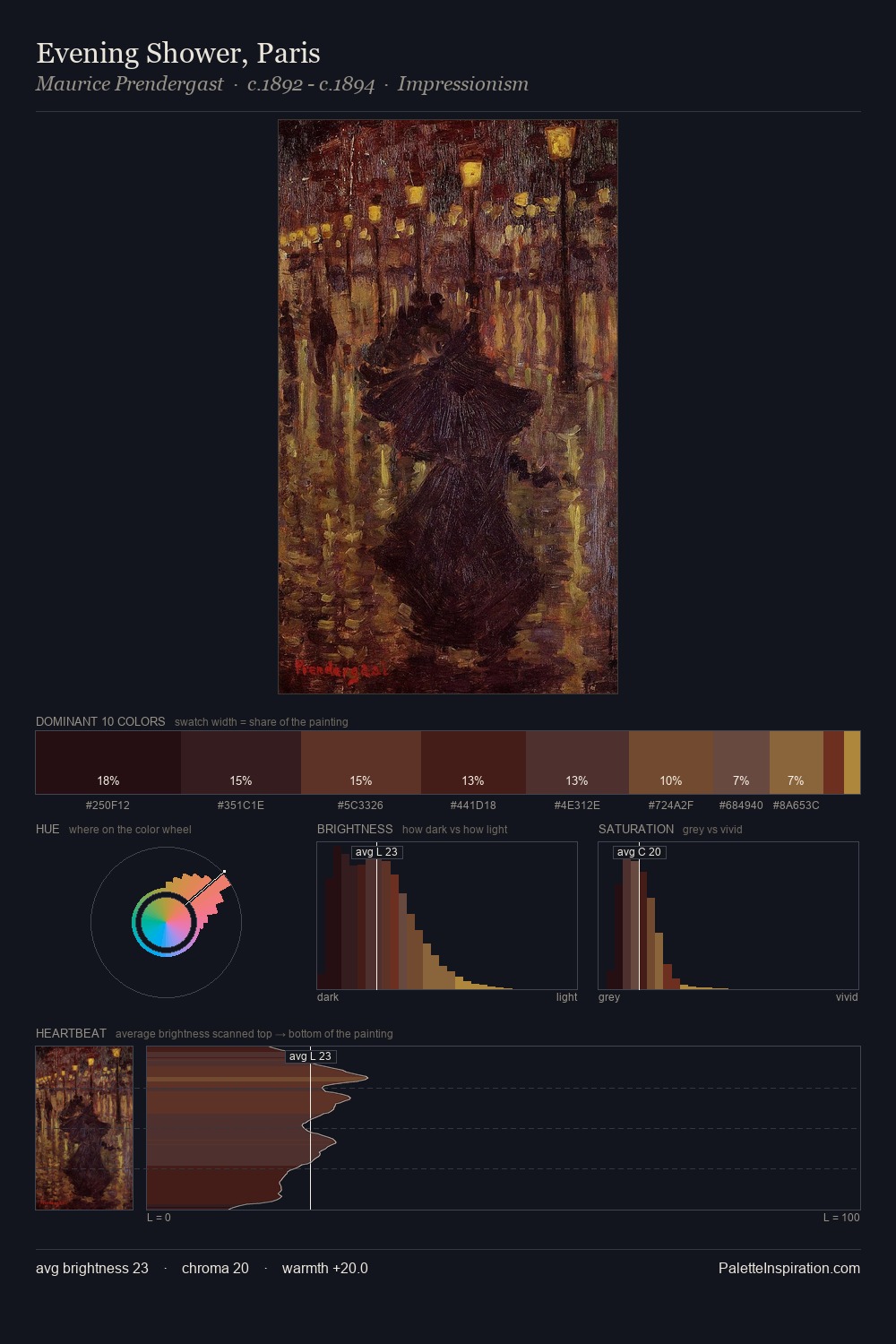Click the 'SATURATION' section heading
Viewport: 896px width, 1344px height.
coord(636,829)
